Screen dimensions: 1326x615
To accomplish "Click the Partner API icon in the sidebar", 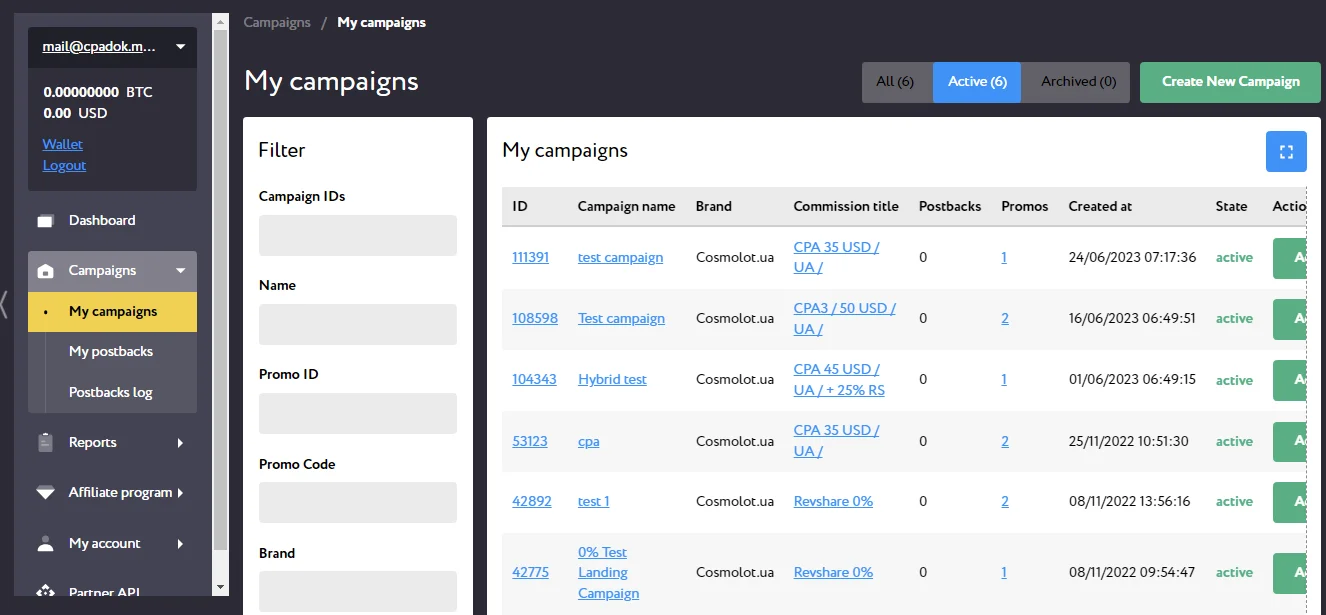I will (45, 593).
